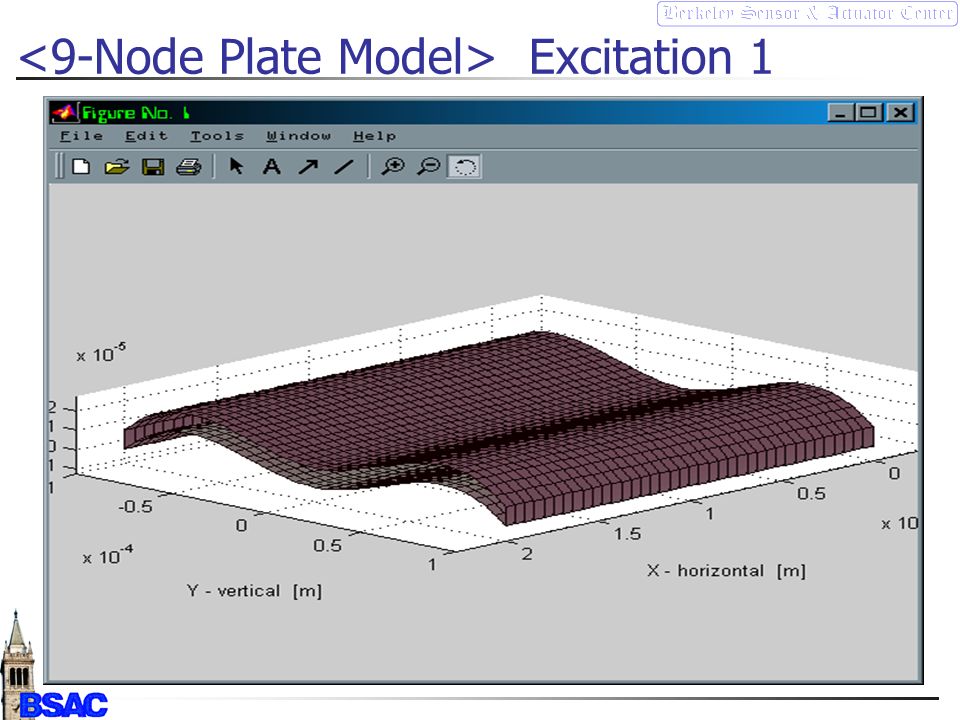The height and width of the screenshot is (720, 960).
Task: Minimize the Figure No. 1 window
Action: tap(841, 113)
